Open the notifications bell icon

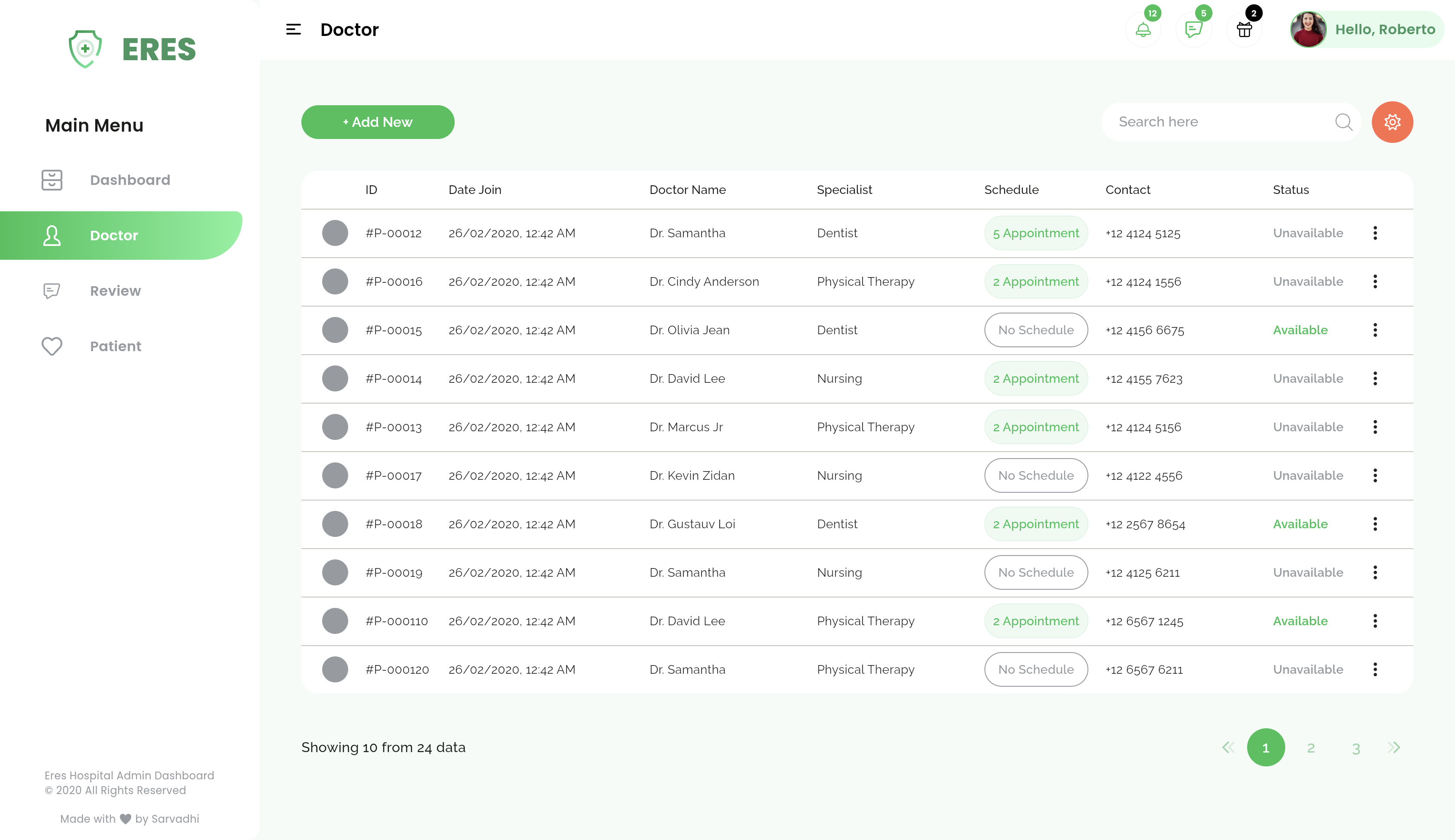click(x=1143, y=29)
